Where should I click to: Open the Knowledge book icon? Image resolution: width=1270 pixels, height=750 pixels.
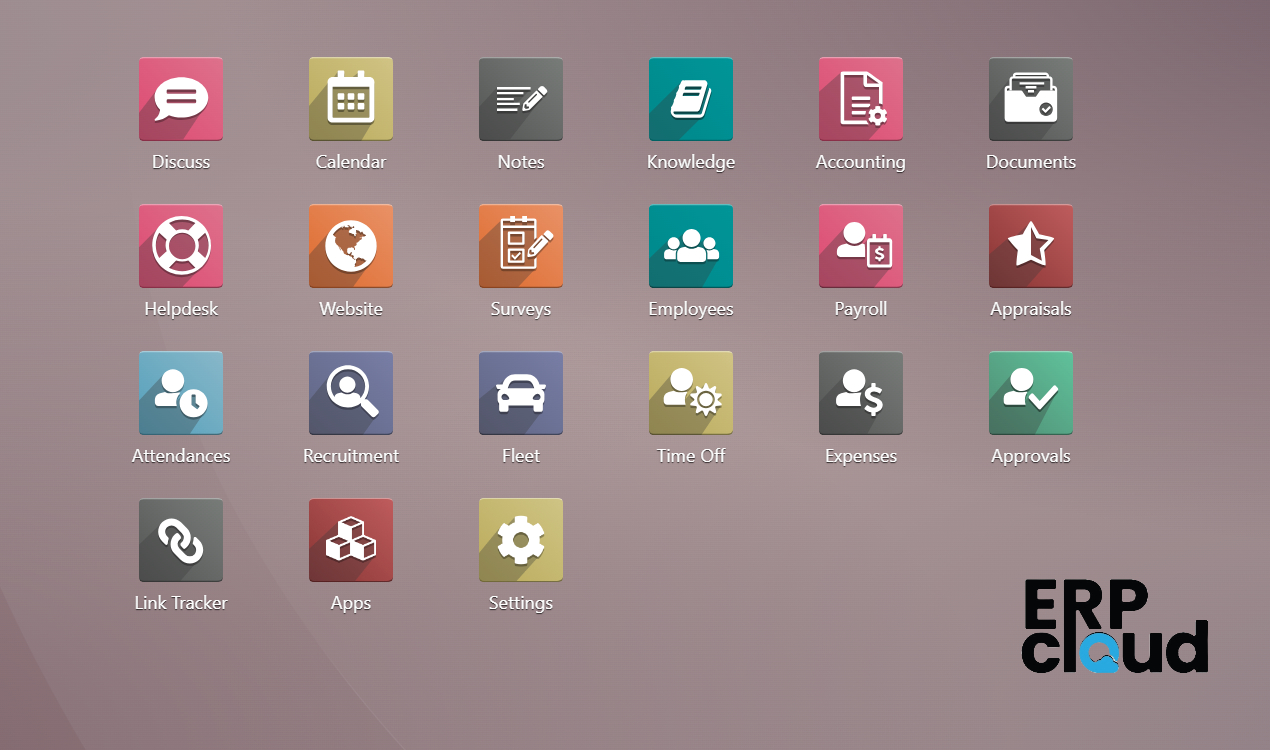coord(691,99)
